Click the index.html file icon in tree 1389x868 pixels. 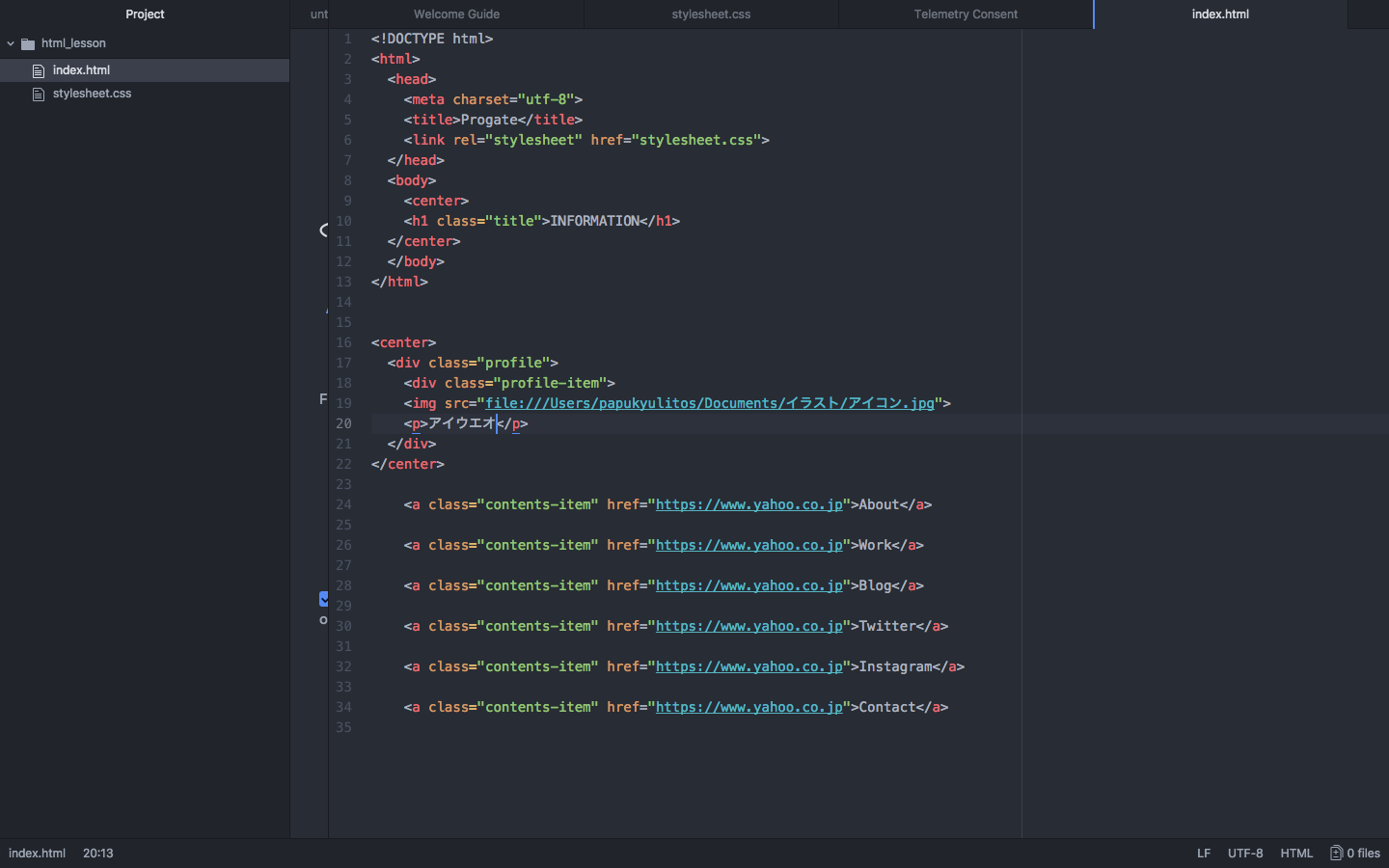click(x=39, y=70)
